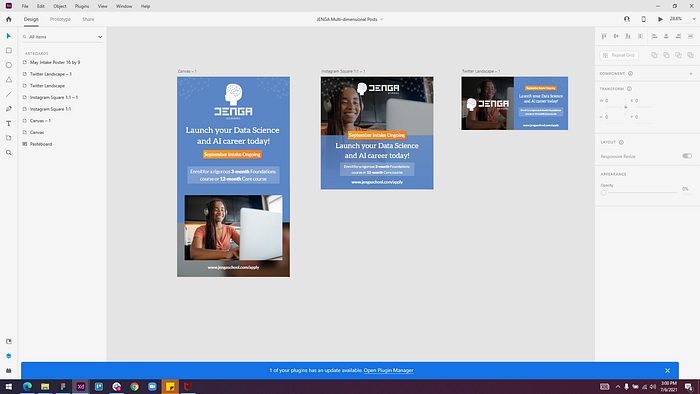Image resolution: width=700 pixels, height=394 pixels.
Task: Align right edges
Action: click(x=678, y=36)
